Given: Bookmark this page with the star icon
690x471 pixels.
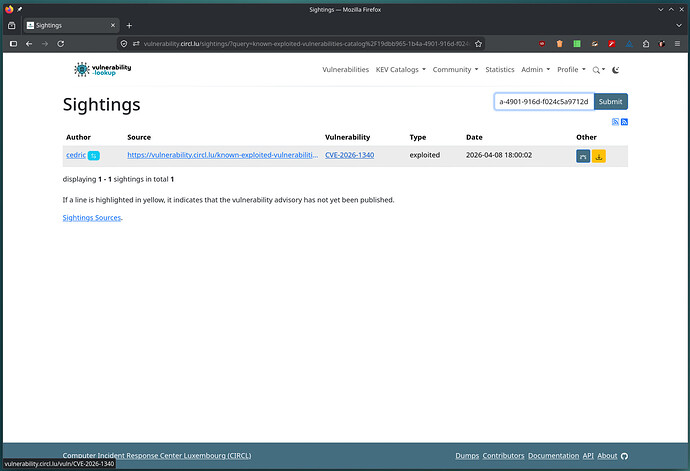Looking at the screenshot, I should (x=479, y=44).
